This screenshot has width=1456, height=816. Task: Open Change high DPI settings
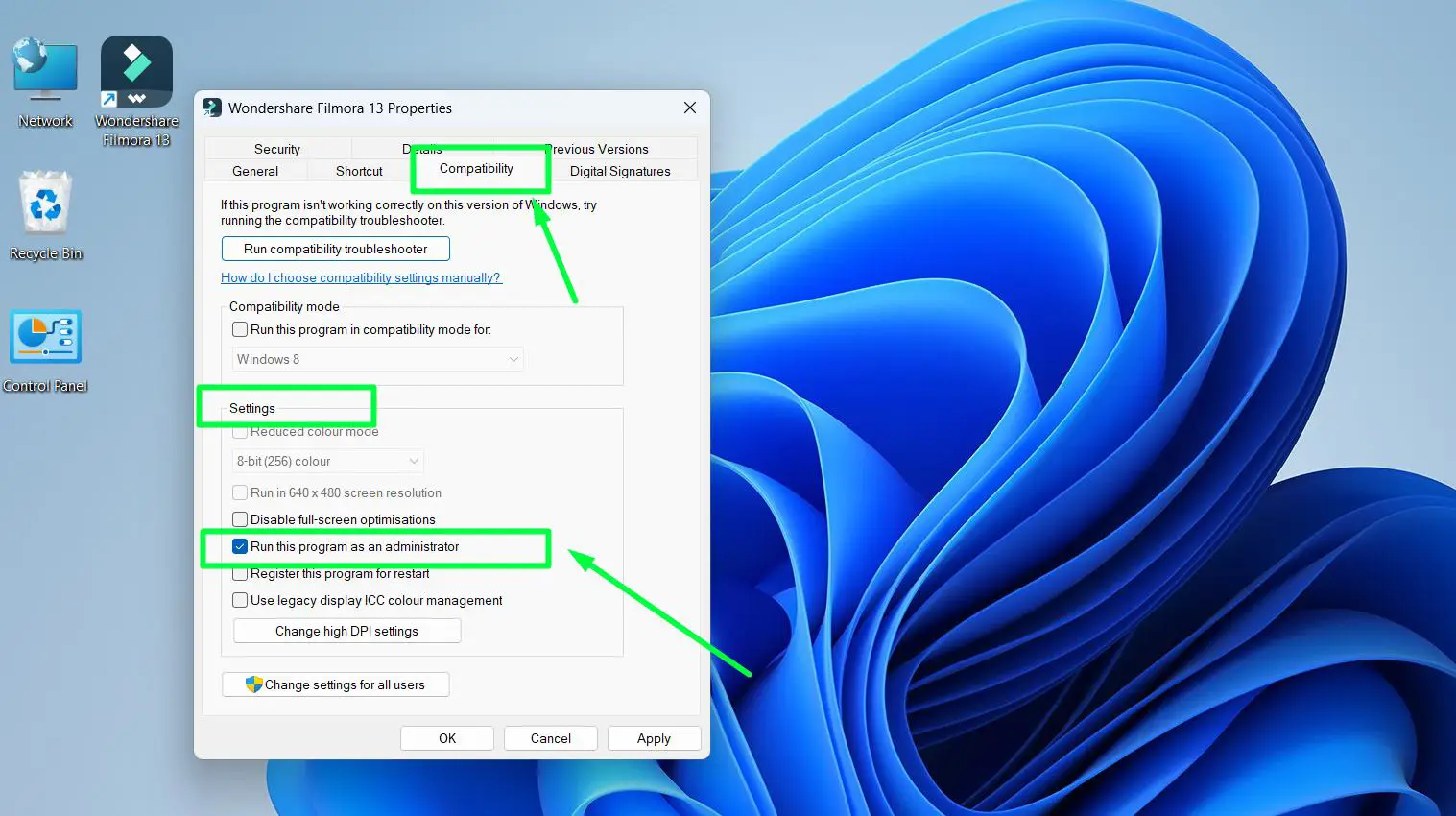pos(346,631)
